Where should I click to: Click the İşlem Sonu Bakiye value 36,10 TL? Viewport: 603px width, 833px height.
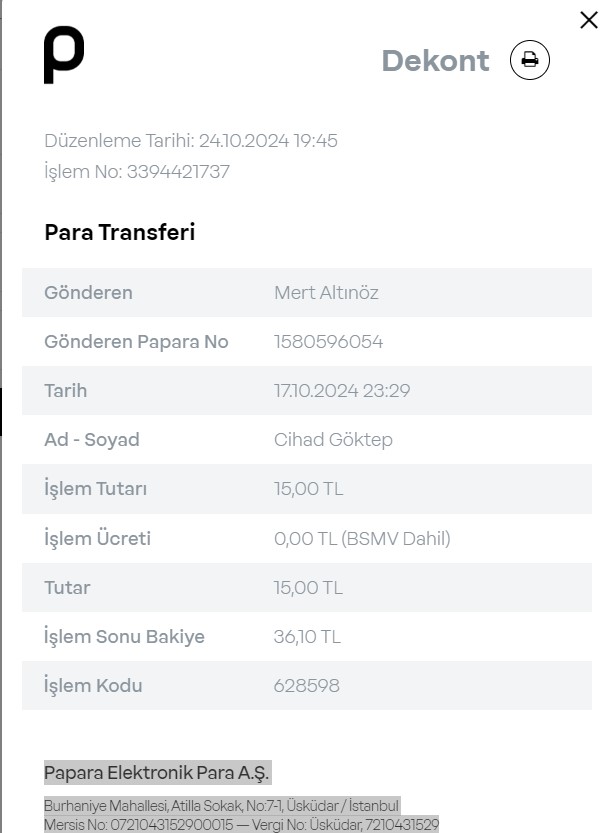[307, 636]
